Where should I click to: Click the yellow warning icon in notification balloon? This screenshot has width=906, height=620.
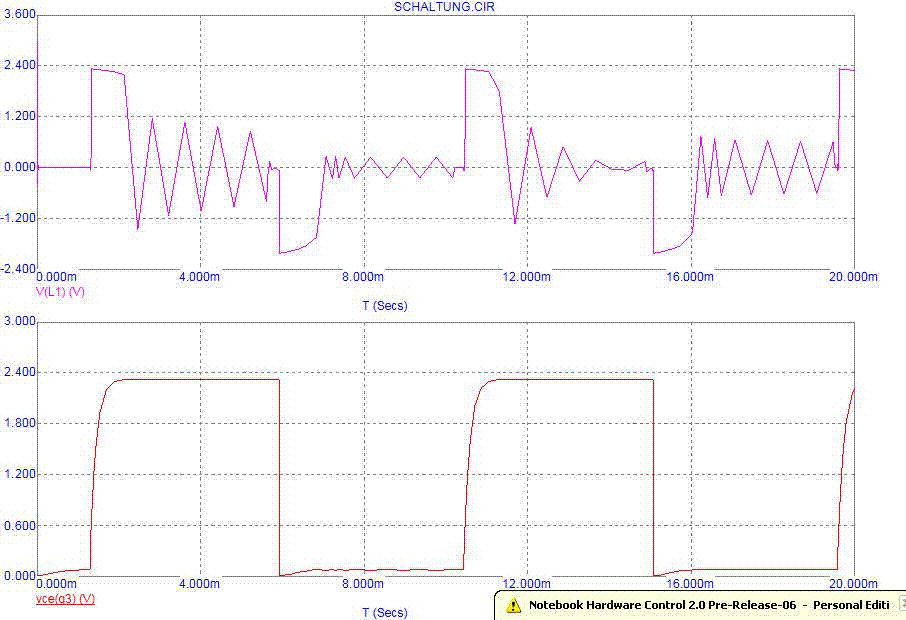[x=513, y=605]
